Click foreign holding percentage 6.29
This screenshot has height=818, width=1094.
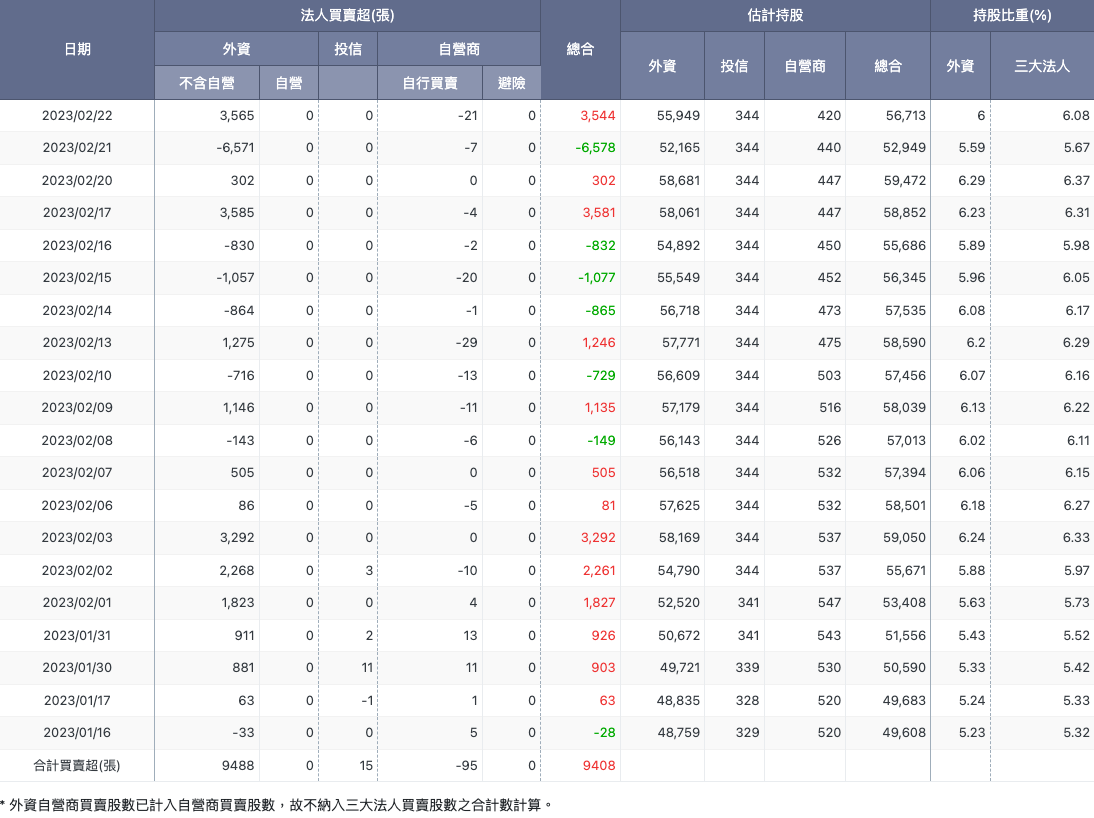pos(971,181)
